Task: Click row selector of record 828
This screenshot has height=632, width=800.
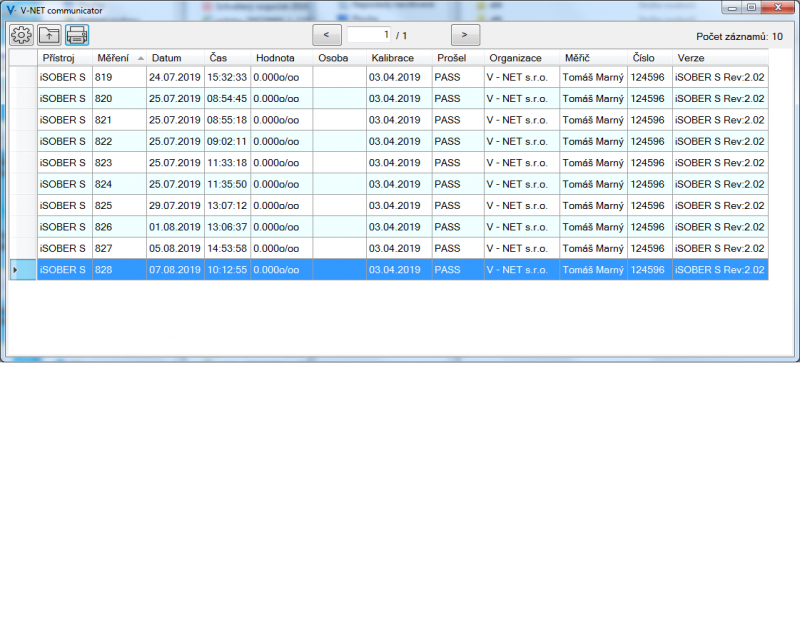Action: [22, 270]
